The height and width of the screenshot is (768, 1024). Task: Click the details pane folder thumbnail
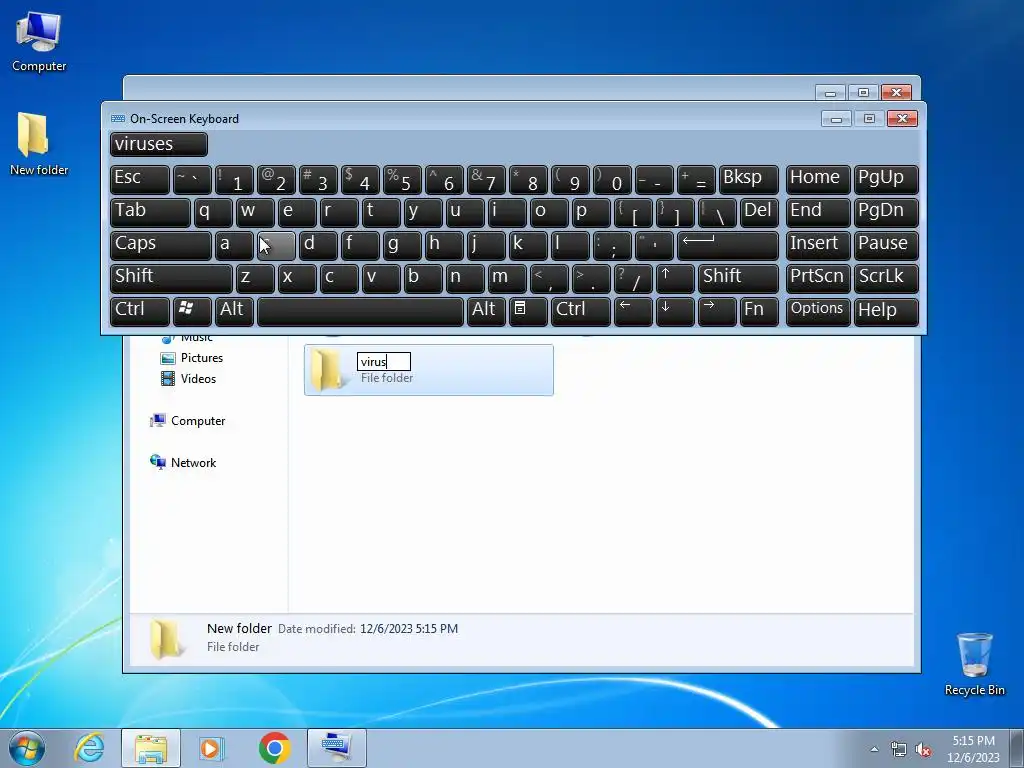pos(166,638)
